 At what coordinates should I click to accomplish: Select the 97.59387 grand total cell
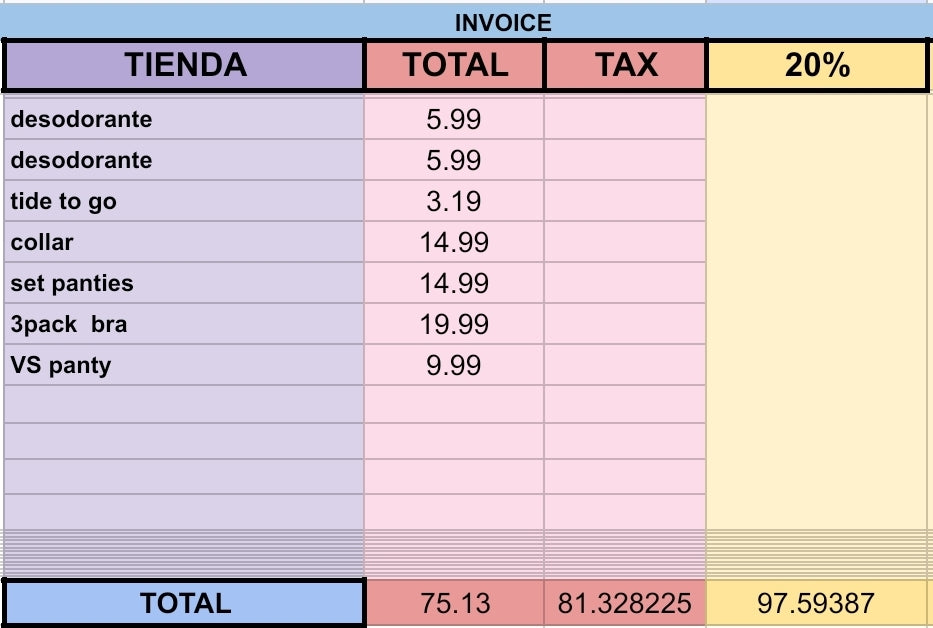pos(817,603)
